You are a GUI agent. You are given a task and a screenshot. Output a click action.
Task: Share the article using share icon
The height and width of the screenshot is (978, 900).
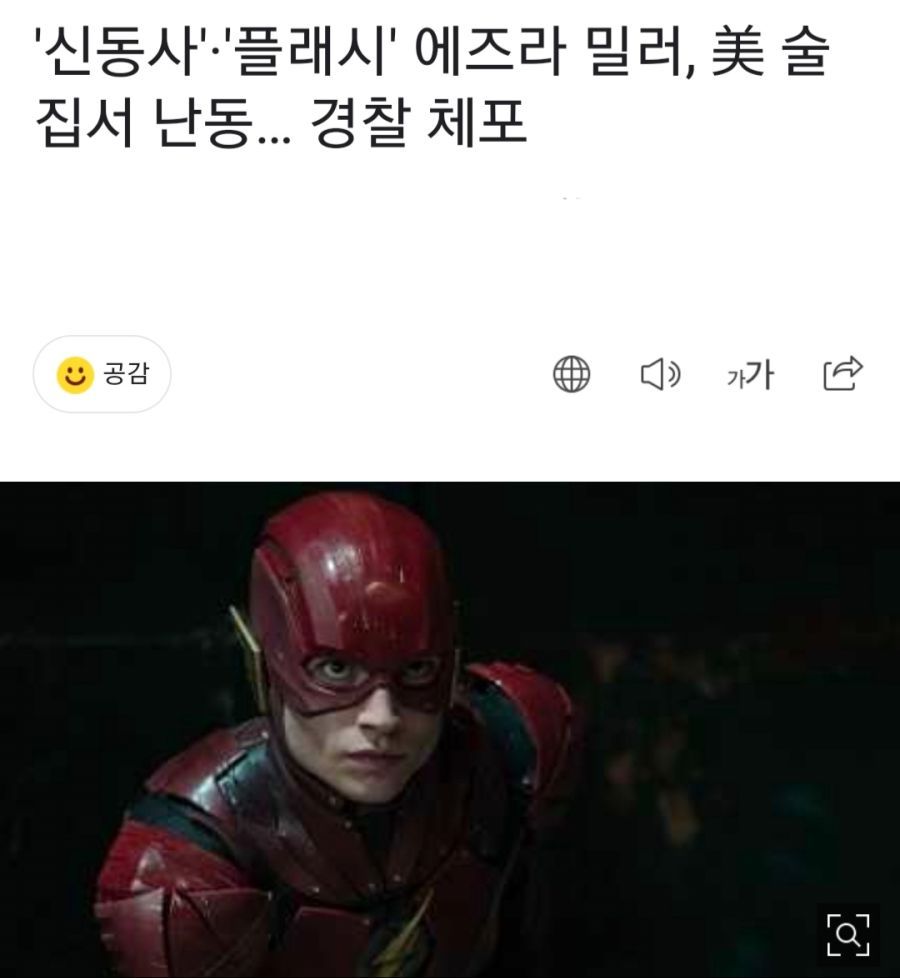click(843, 374)
